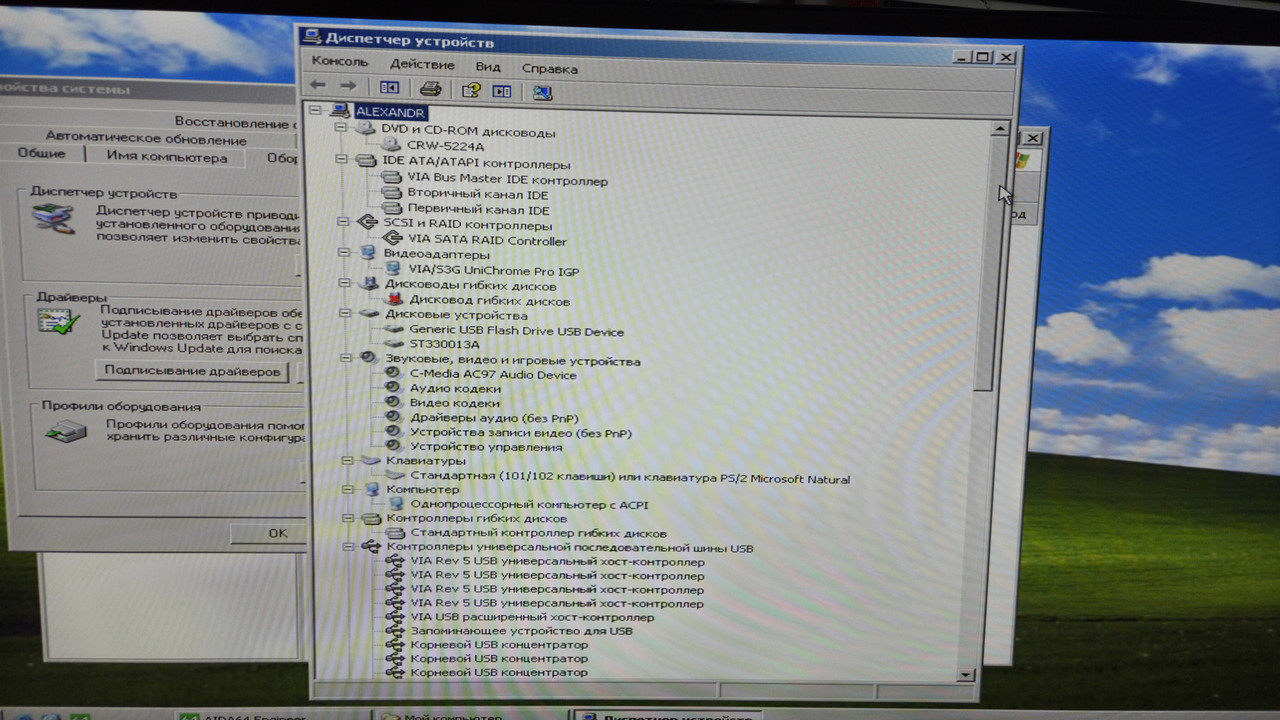Switch to Автоматическое обновление tab
1280x720 pixels.
(x=146, y=138)
